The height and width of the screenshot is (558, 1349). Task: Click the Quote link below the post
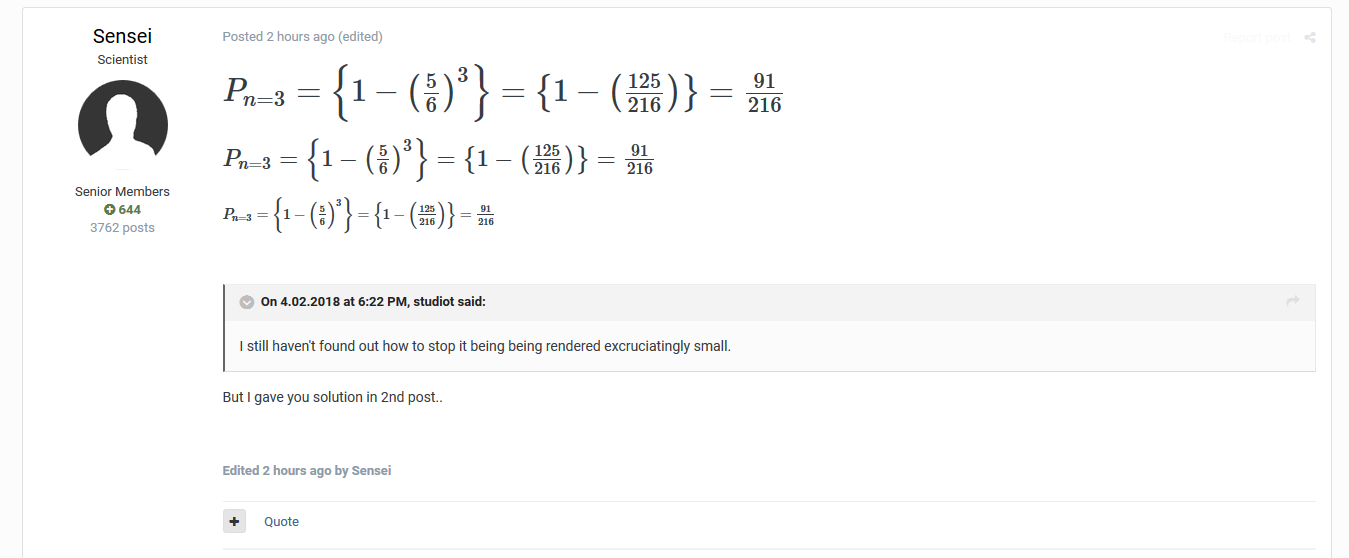281,521
